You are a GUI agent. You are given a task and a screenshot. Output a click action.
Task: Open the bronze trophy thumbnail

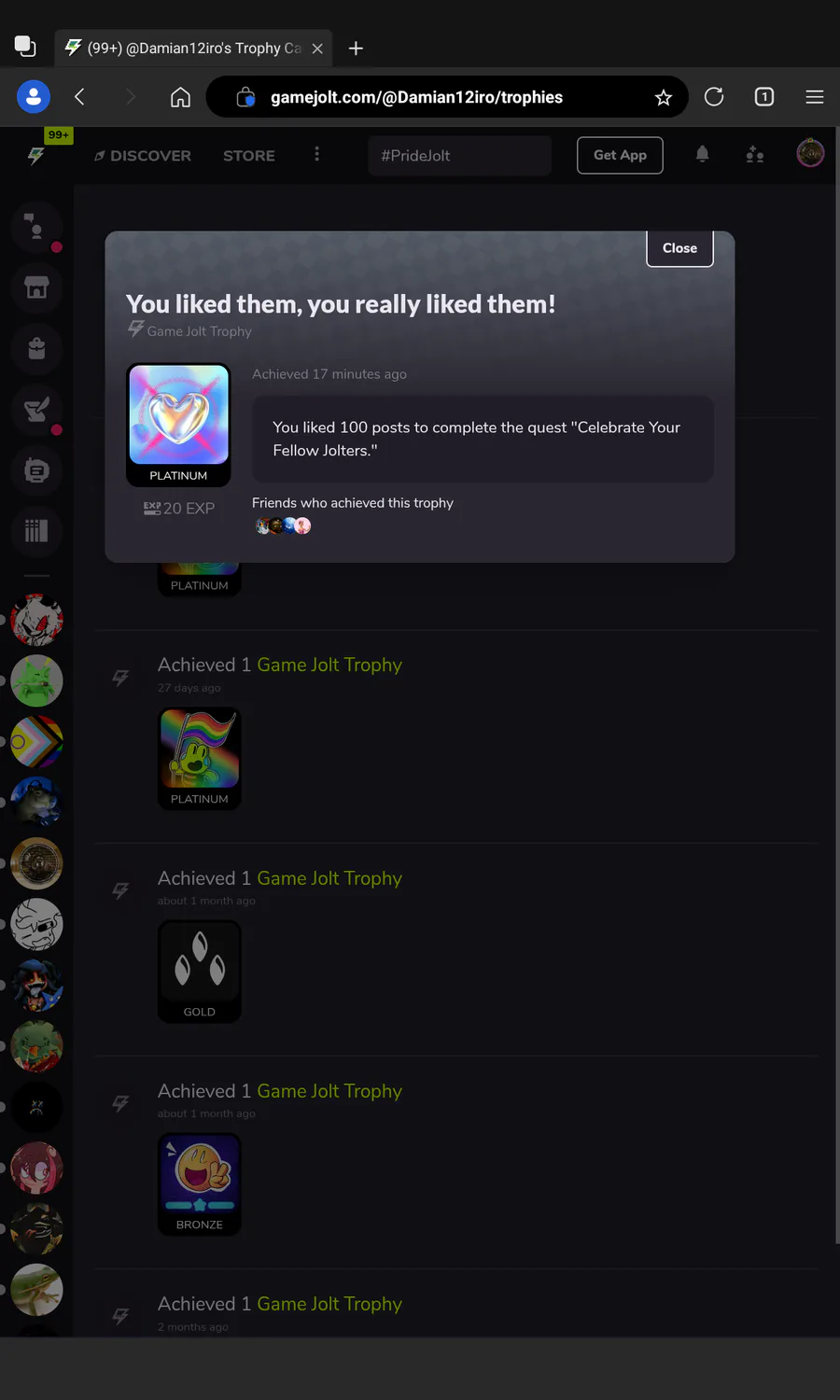pos(200,1184)
